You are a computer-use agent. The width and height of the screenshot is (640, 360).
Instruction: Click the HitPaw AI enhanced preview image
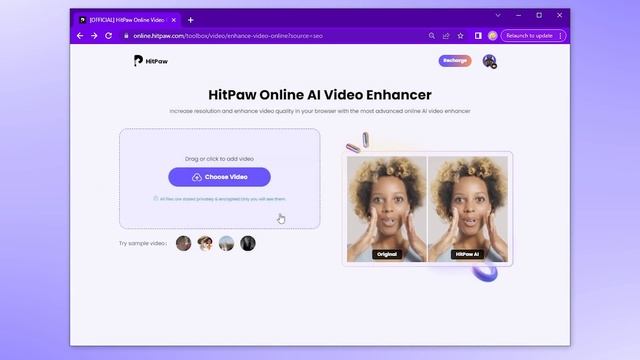[x=468, y=209]
